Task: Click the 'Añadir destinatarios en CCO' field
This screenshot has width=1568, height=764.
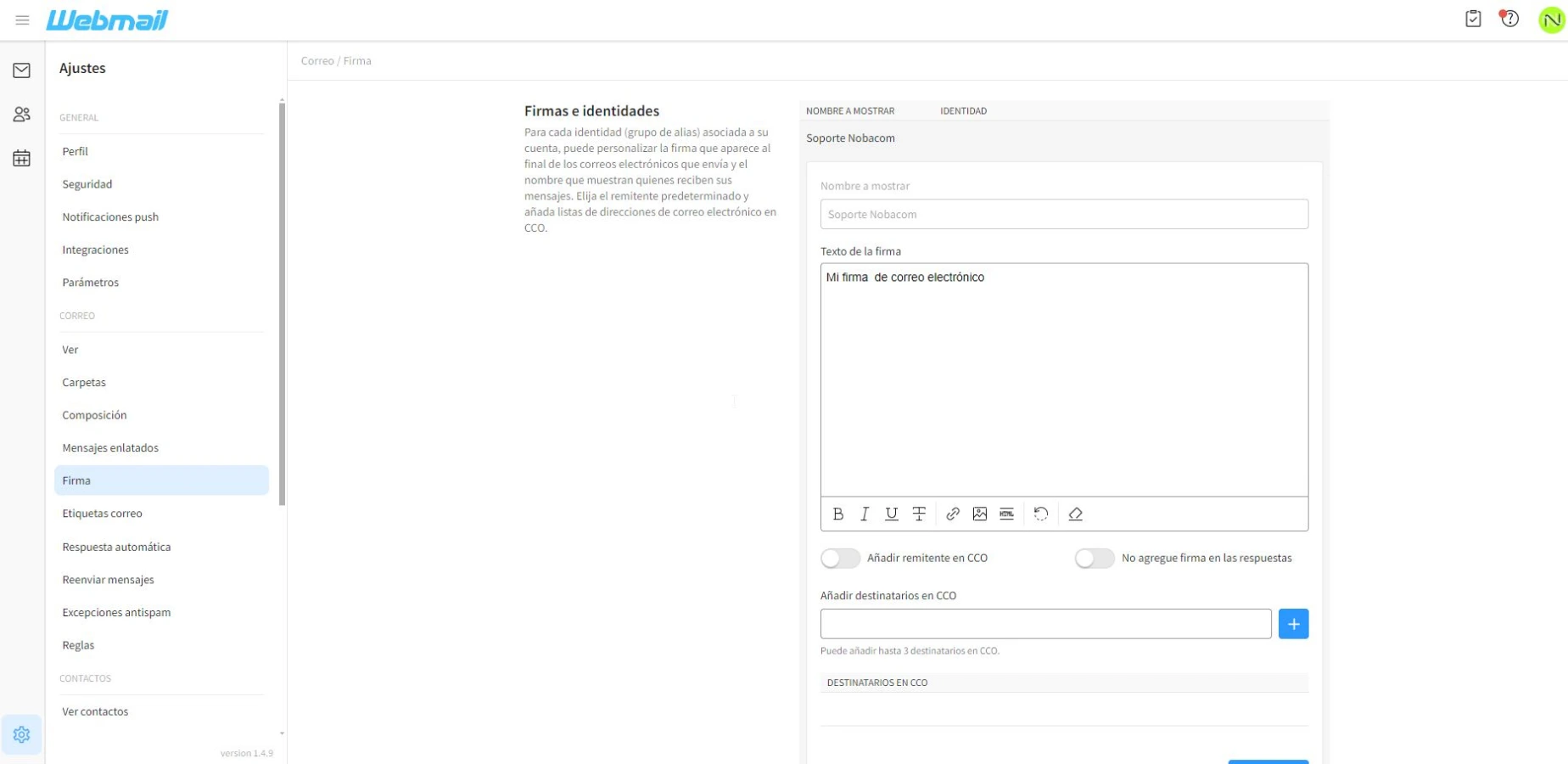Action: pyautogui.click(x=1044, y=624)
